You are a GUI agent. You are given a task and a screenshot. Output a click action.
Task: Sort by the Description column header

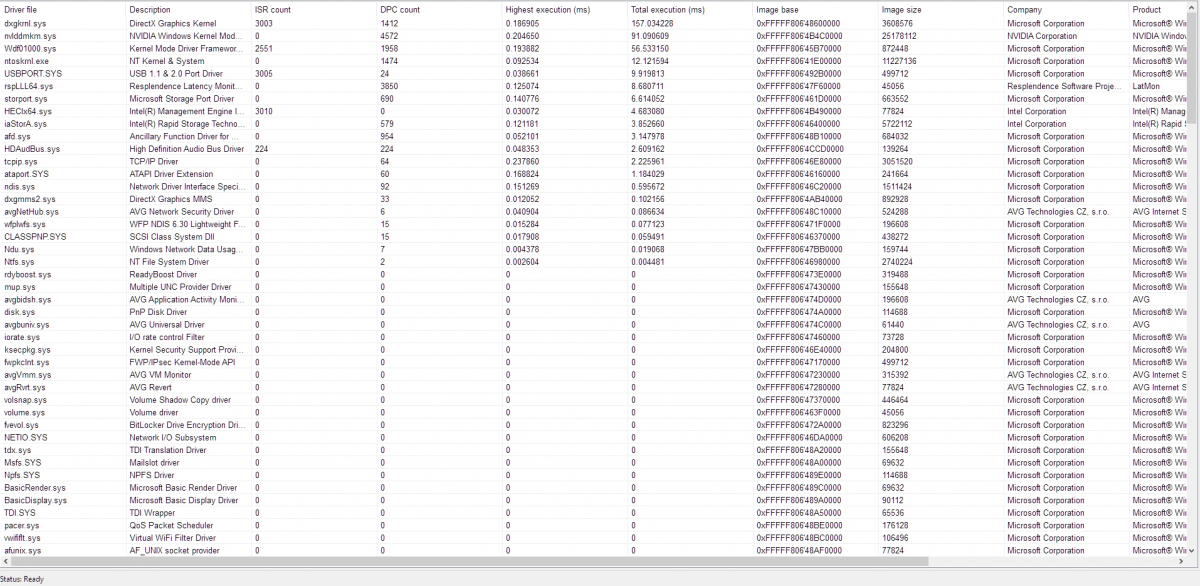(187, 9)
